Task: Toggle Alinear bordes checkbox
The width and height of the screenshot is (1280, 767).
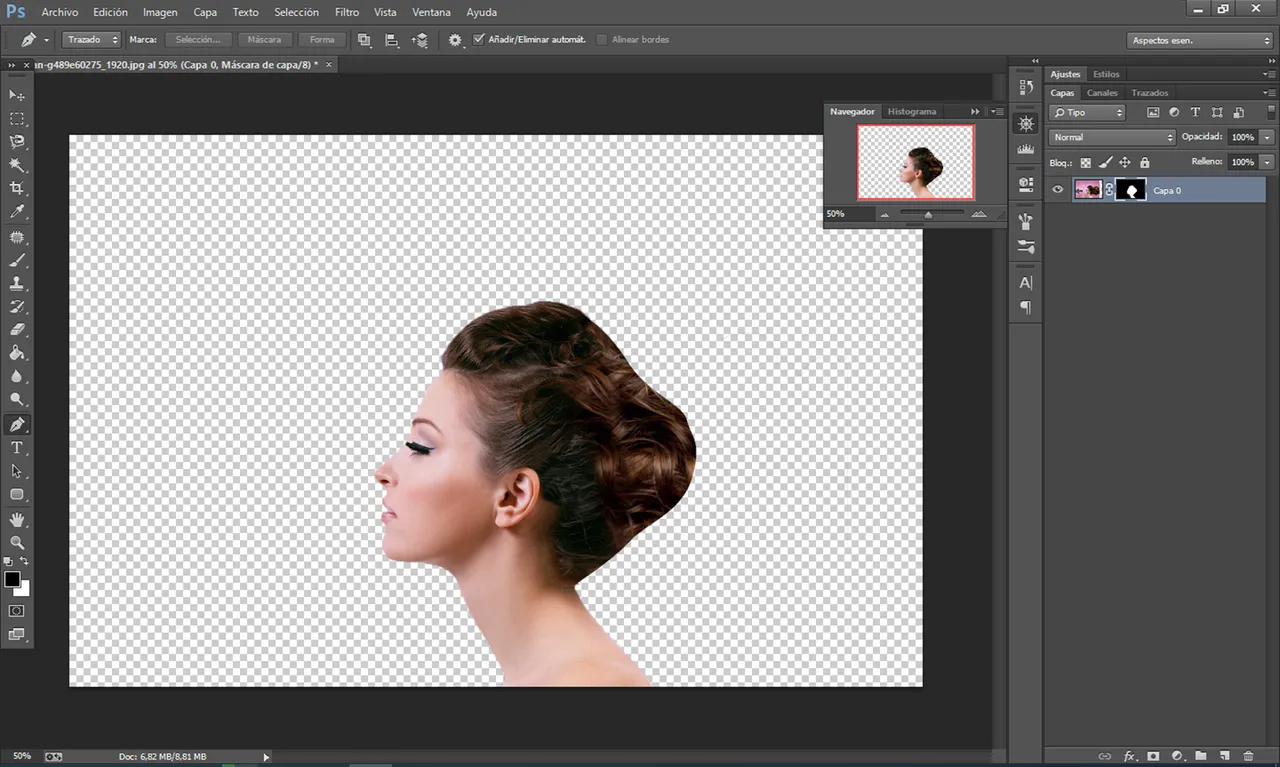Action: [602, 39]
